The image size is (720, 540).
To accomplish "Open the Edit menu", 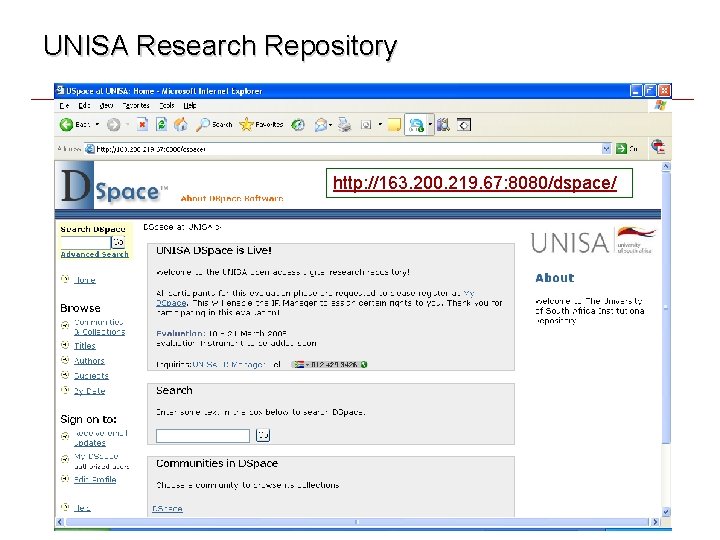I will point(84,106).
